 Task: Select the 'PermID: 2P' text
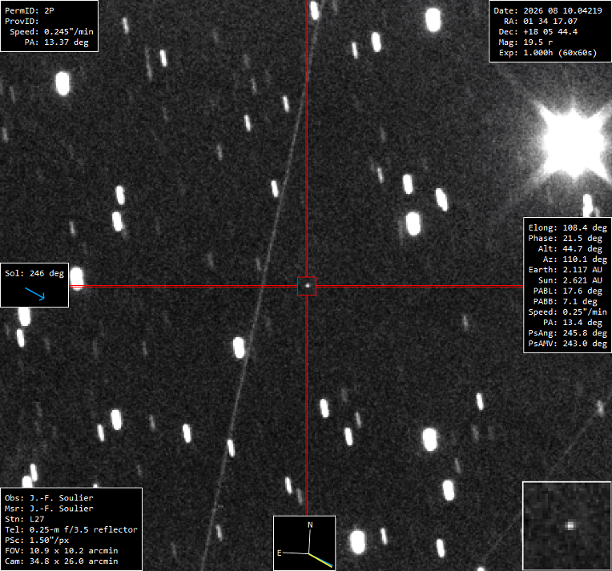click(x=30, y=11)
